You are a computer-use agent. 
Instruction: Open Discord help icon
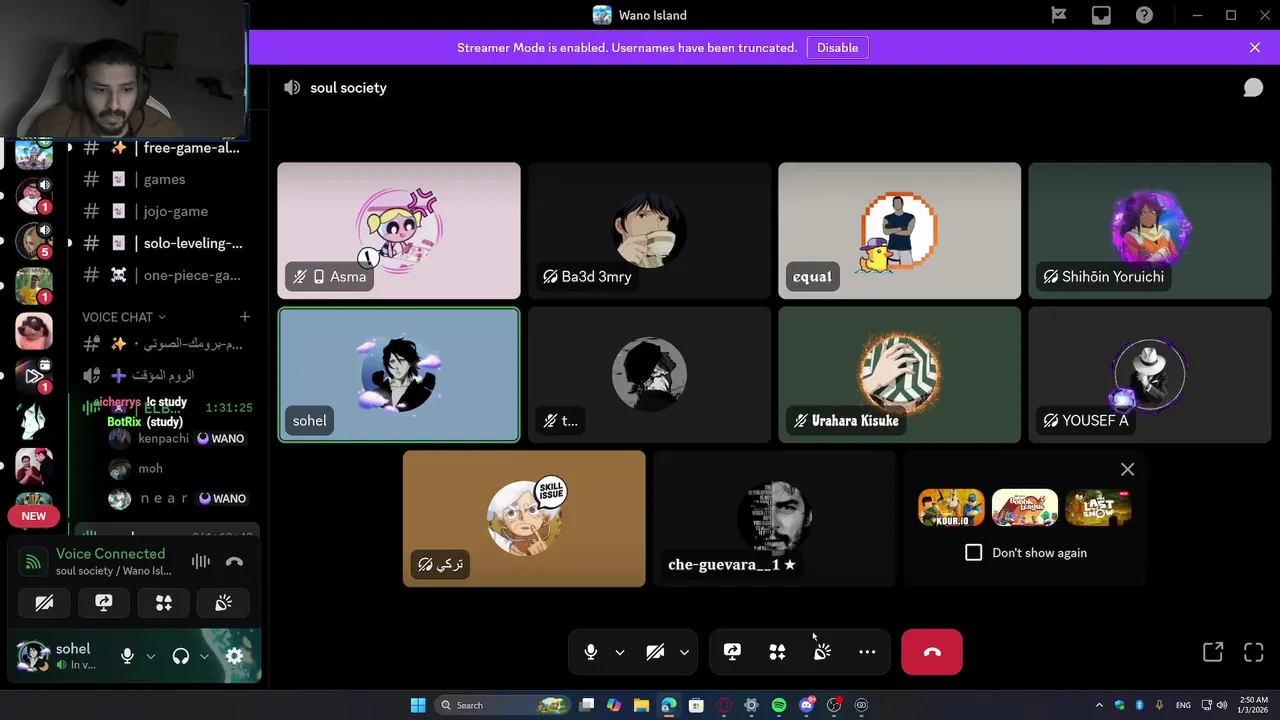1144,15
